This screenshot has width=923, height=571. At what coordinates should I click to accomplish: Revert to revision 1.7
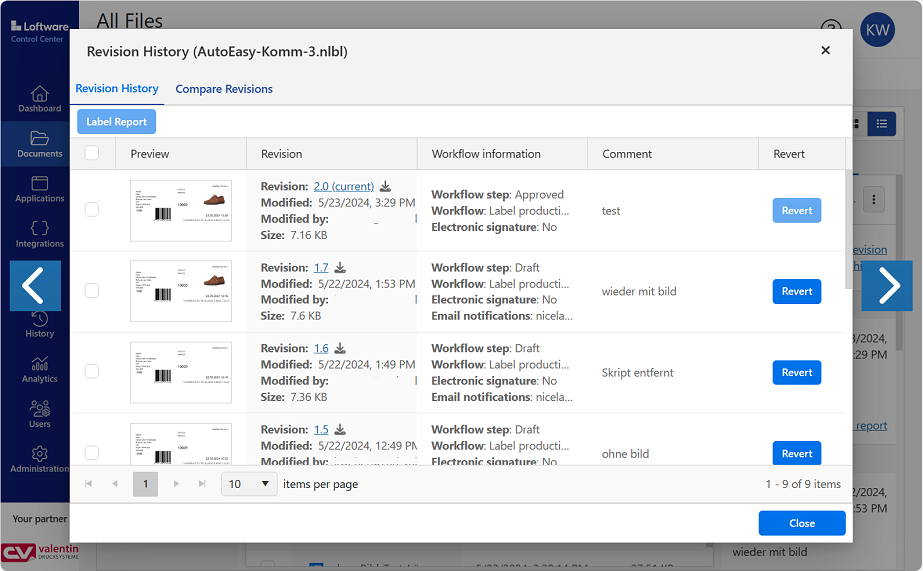(x=796, y=291)
